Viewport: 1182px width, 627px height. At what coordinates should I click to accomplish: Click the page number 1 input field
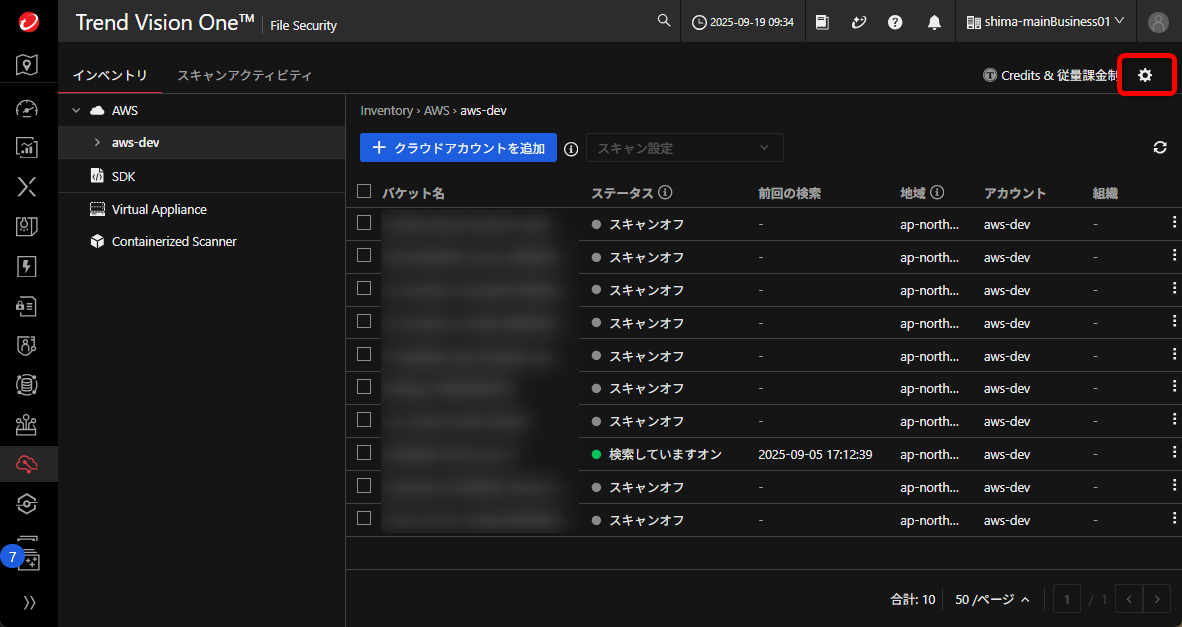pos(1067,599)
